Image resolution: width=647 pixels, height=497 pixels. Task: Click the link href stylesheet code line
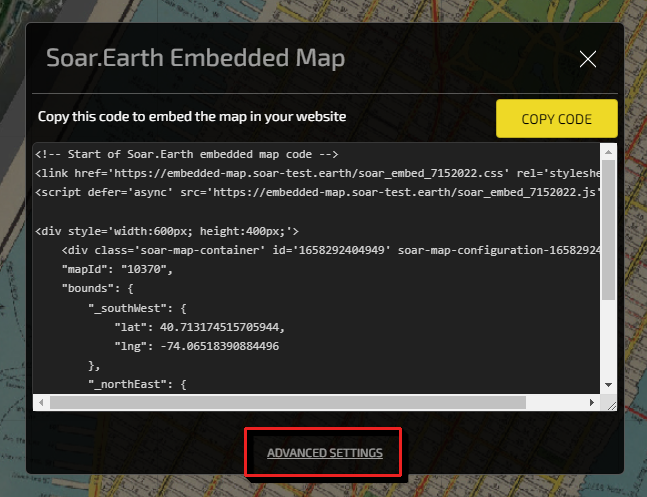(317, 173)
